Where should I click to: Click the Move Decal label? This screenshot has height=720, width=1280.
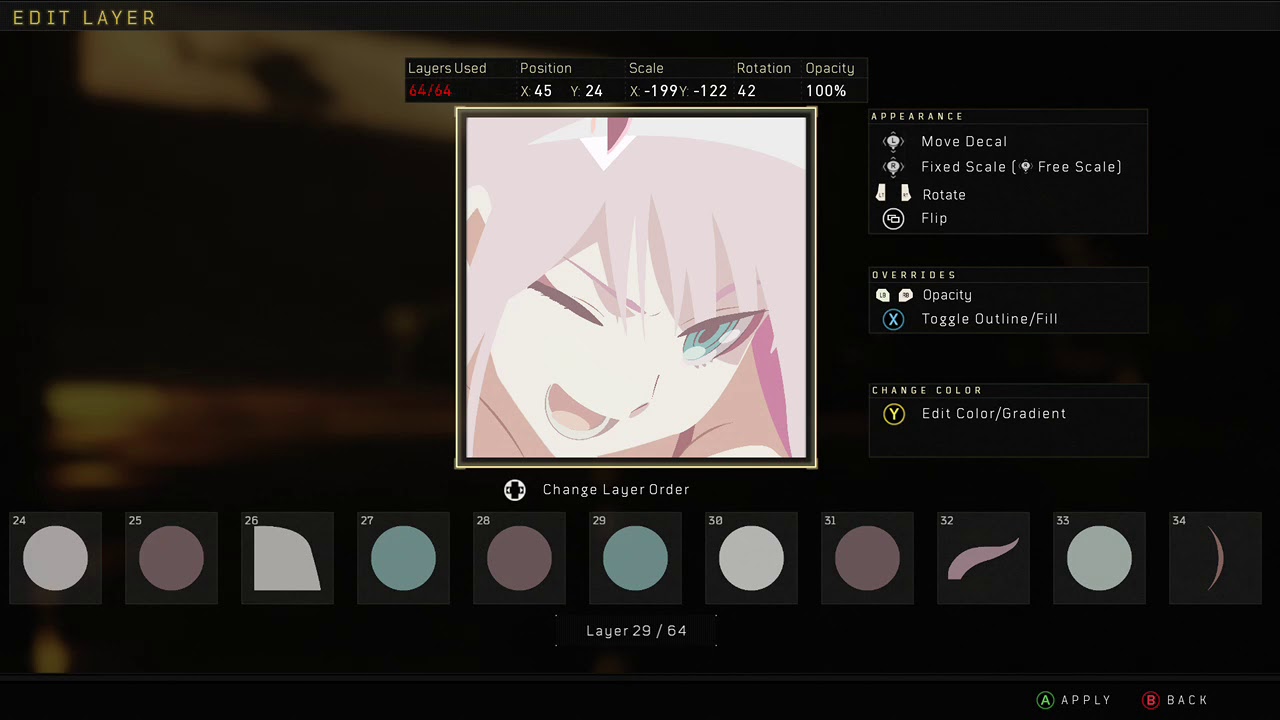coord(964,142)
